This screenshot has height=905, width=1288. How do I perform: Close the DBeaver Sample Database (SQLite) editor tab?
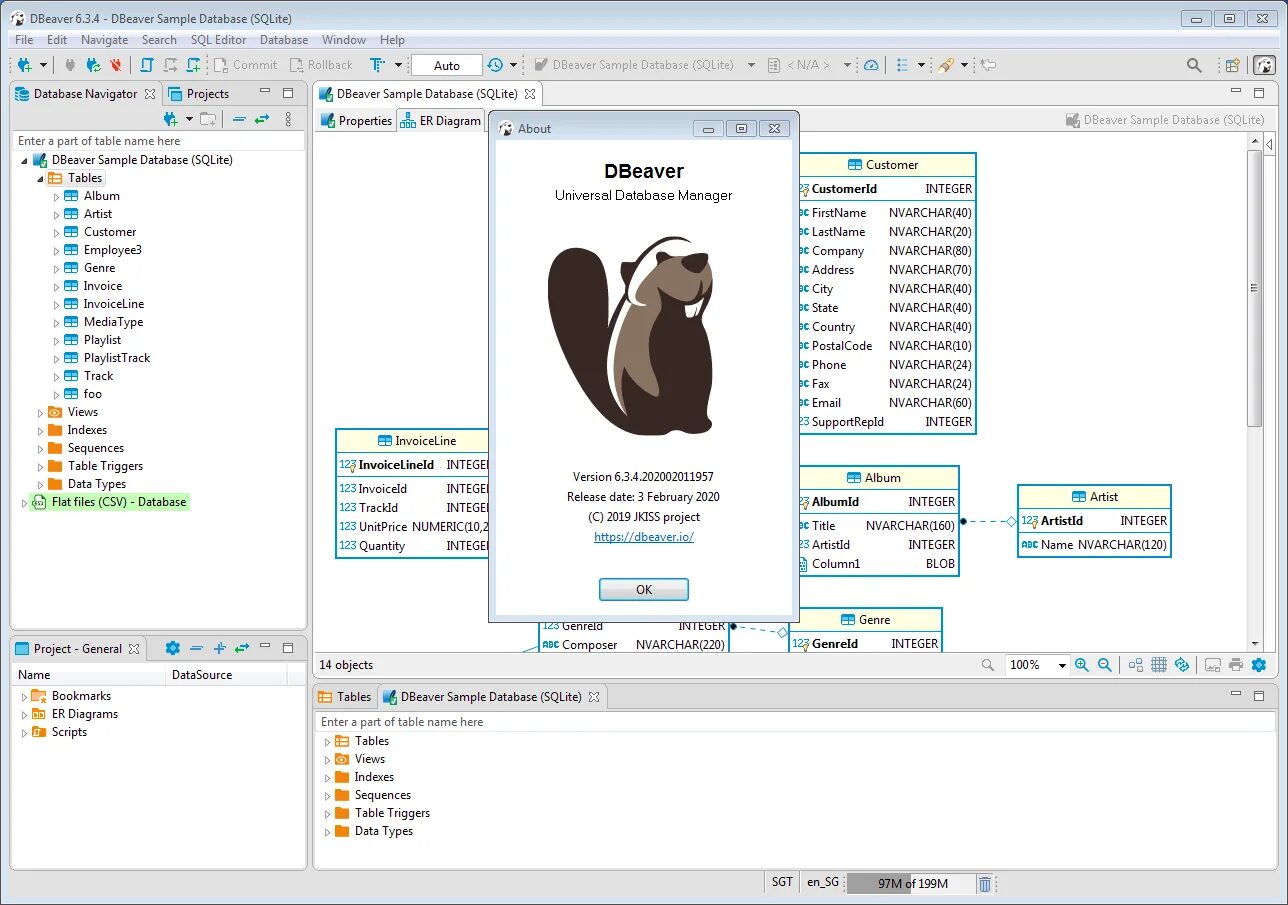[x=530, y=93]
